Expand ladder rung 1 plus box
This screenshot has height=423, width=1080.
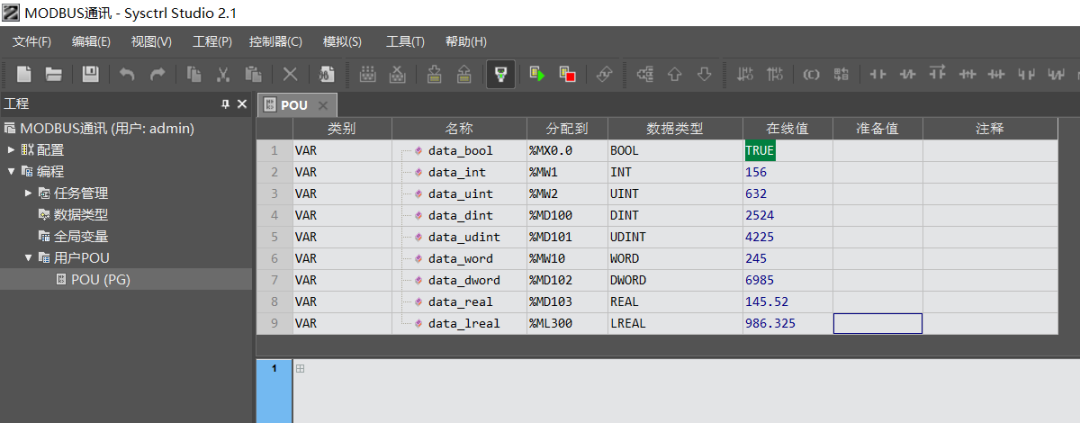(x=300, y=369)
